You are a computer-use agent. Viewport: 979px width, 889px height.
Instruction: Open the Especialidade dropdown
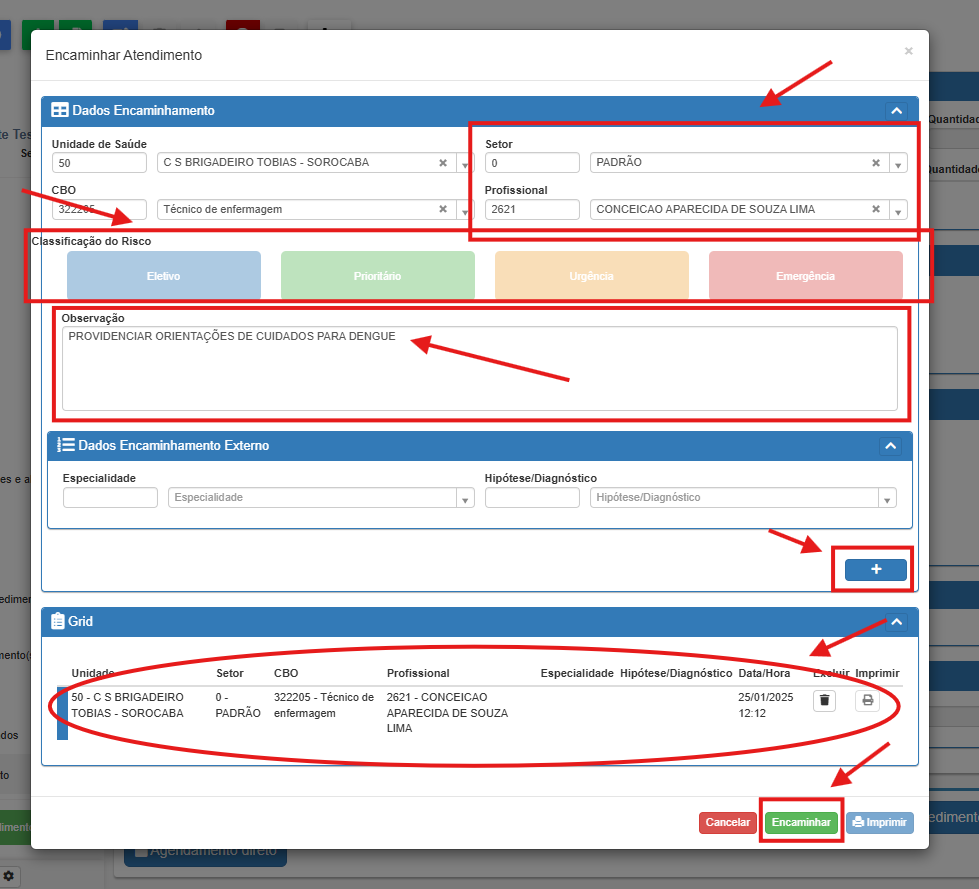(465, 498)
